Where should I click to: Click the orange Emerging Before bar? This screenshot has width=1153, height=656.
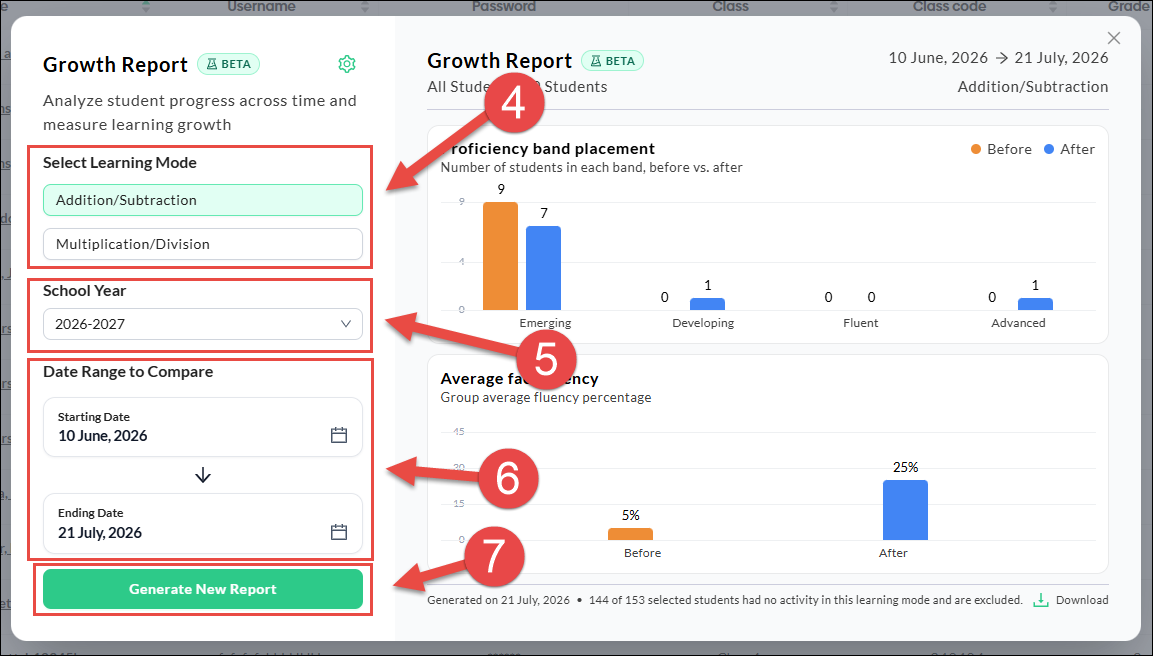500,256
